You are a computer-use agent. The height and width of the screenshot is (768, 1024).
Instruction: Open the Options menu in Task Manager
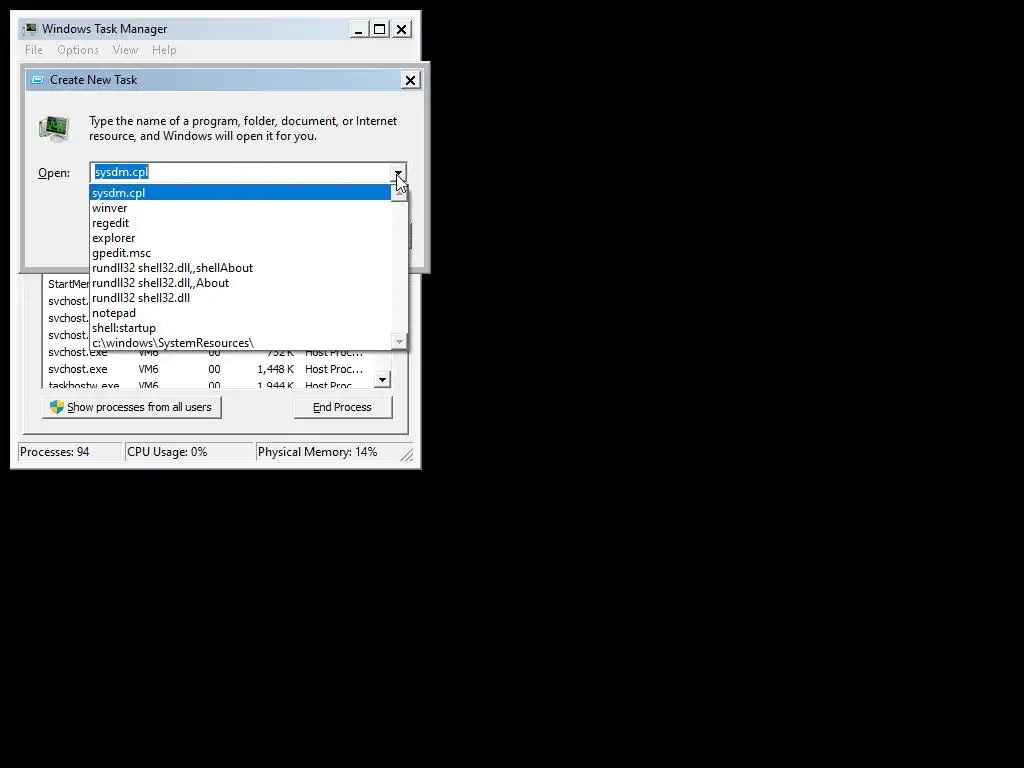(x=78, y=50)
